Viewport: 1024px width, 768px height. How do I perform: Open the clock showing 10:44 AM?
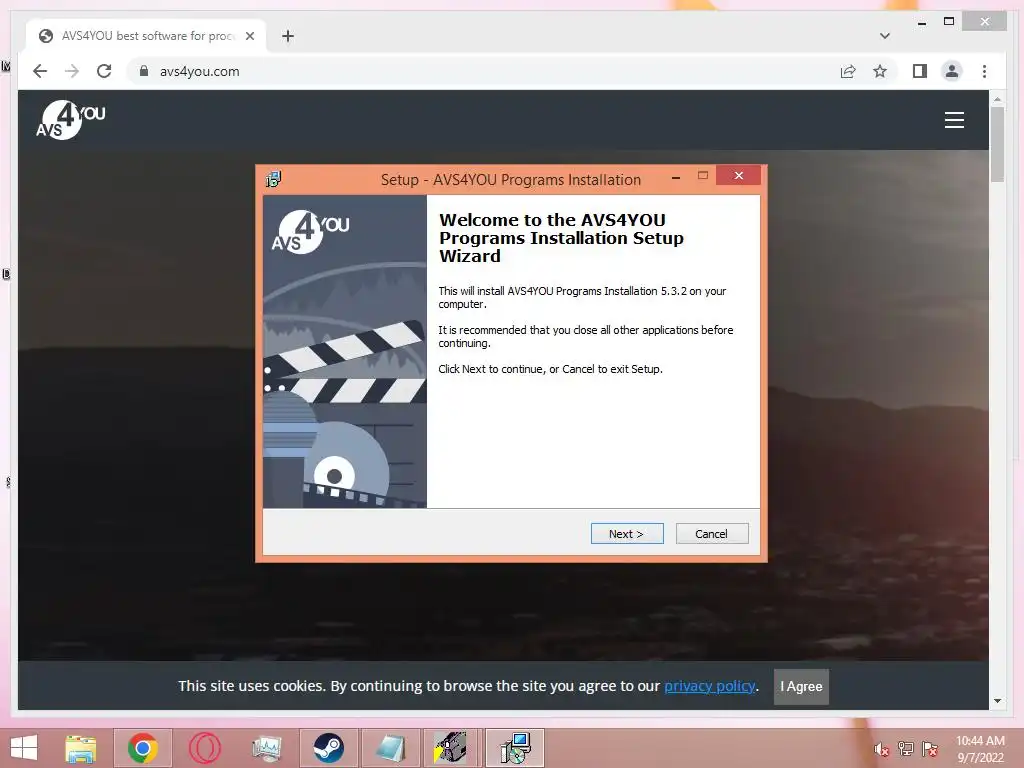coord(980,749)
